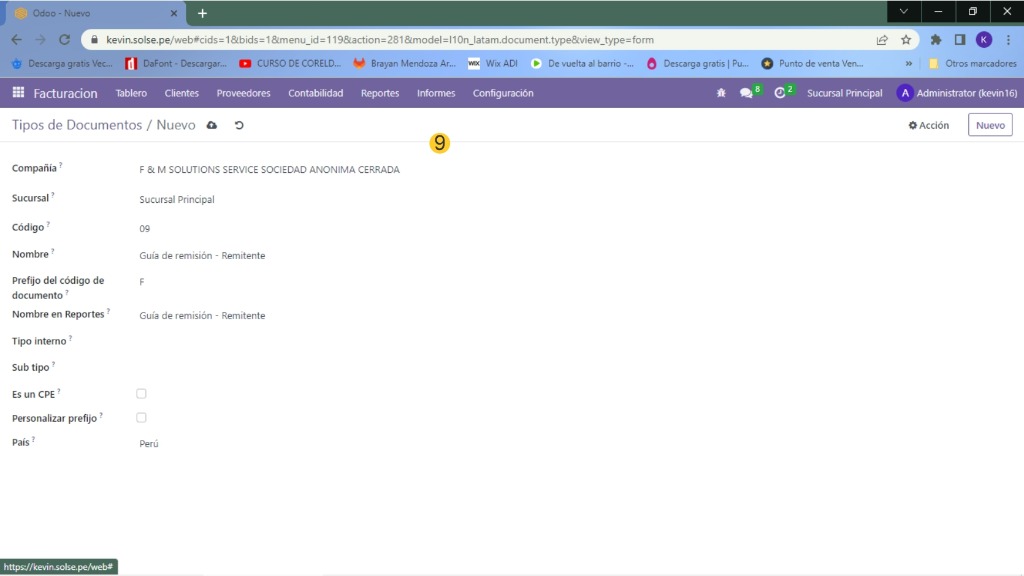1024x576 pixels.
Task: Bookmark this page with star icon
Action: click(906, 40)
